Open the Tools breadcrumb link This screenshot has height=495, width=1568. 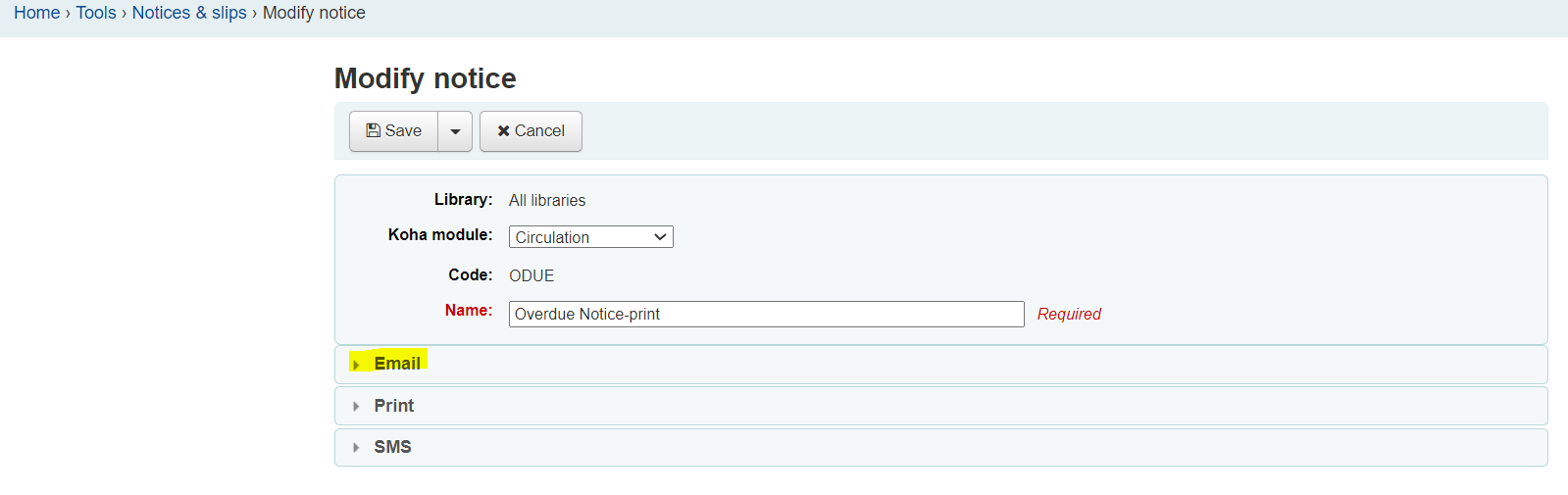click(96, 13)
